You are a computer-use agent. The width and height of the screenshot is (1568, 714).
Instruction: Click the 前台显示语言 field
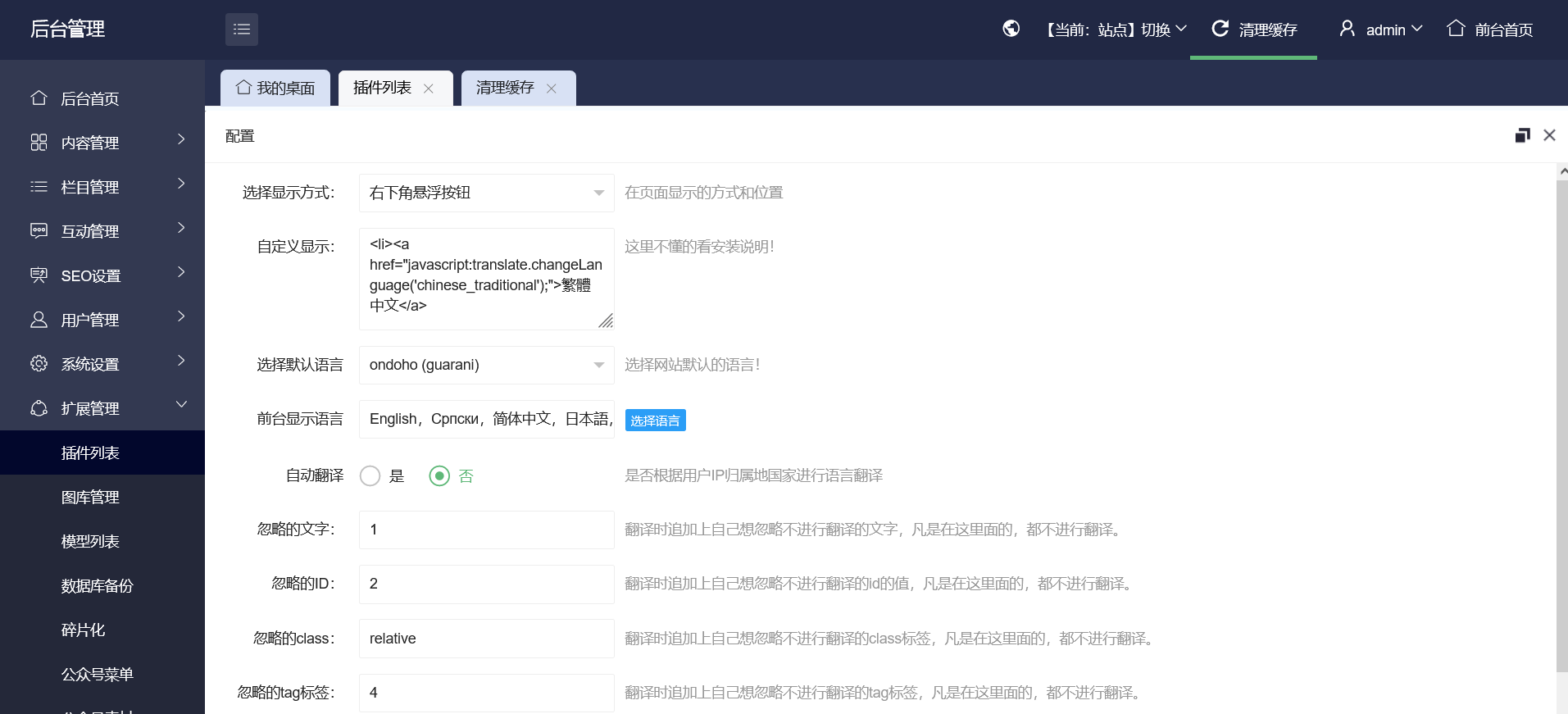(x=487, y=419)
